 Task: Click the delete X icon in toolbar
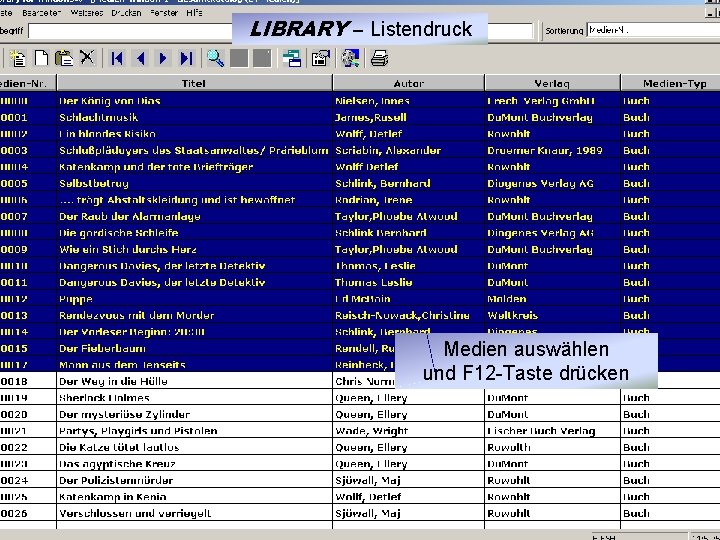(x=87, y=57)
